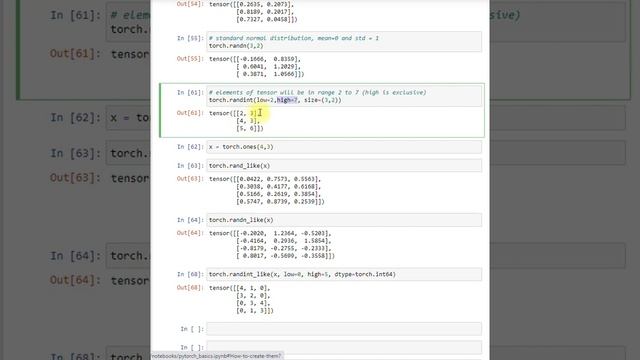
Task: Click output row [0.3038, 0.4177, 0.6168]
Action: [x=278, y=187]
